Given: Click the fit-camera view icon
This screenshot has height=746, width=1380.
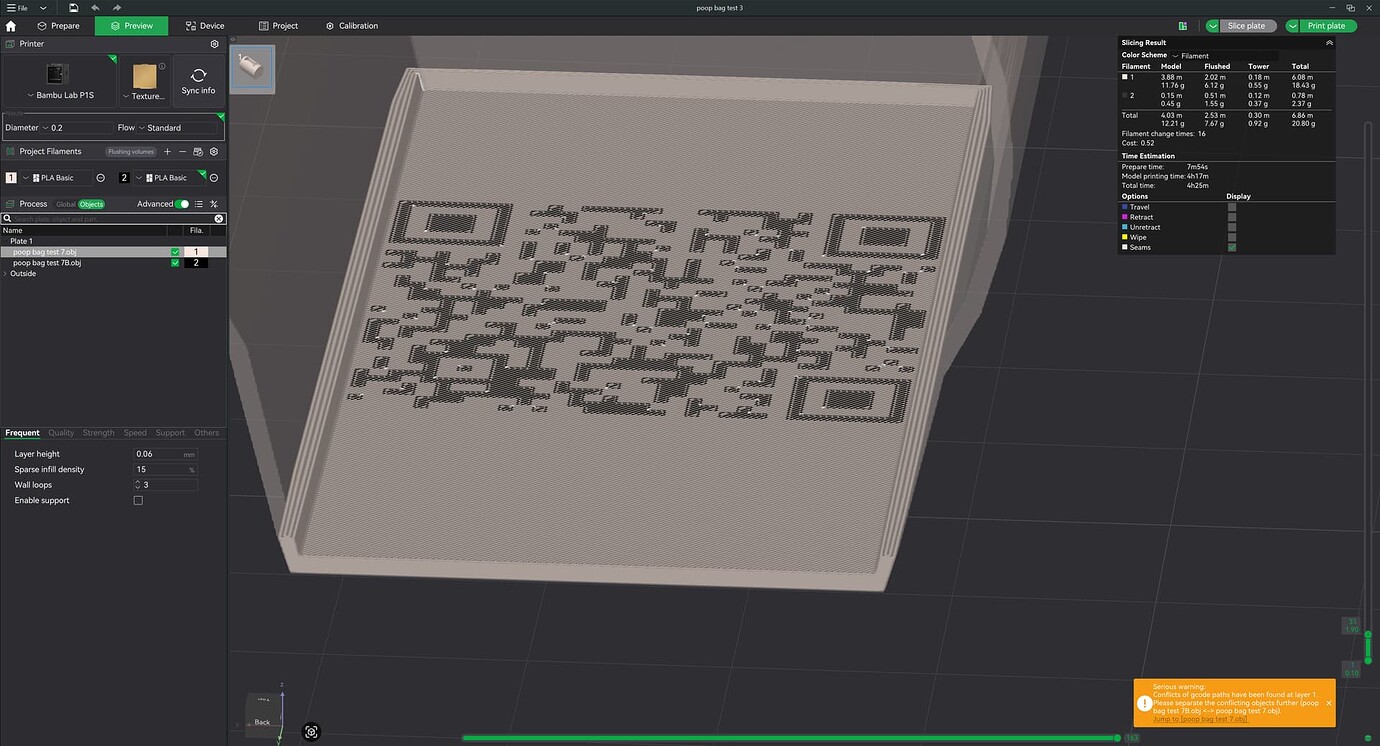Looking at the screenshot, I should click(312, 732).
